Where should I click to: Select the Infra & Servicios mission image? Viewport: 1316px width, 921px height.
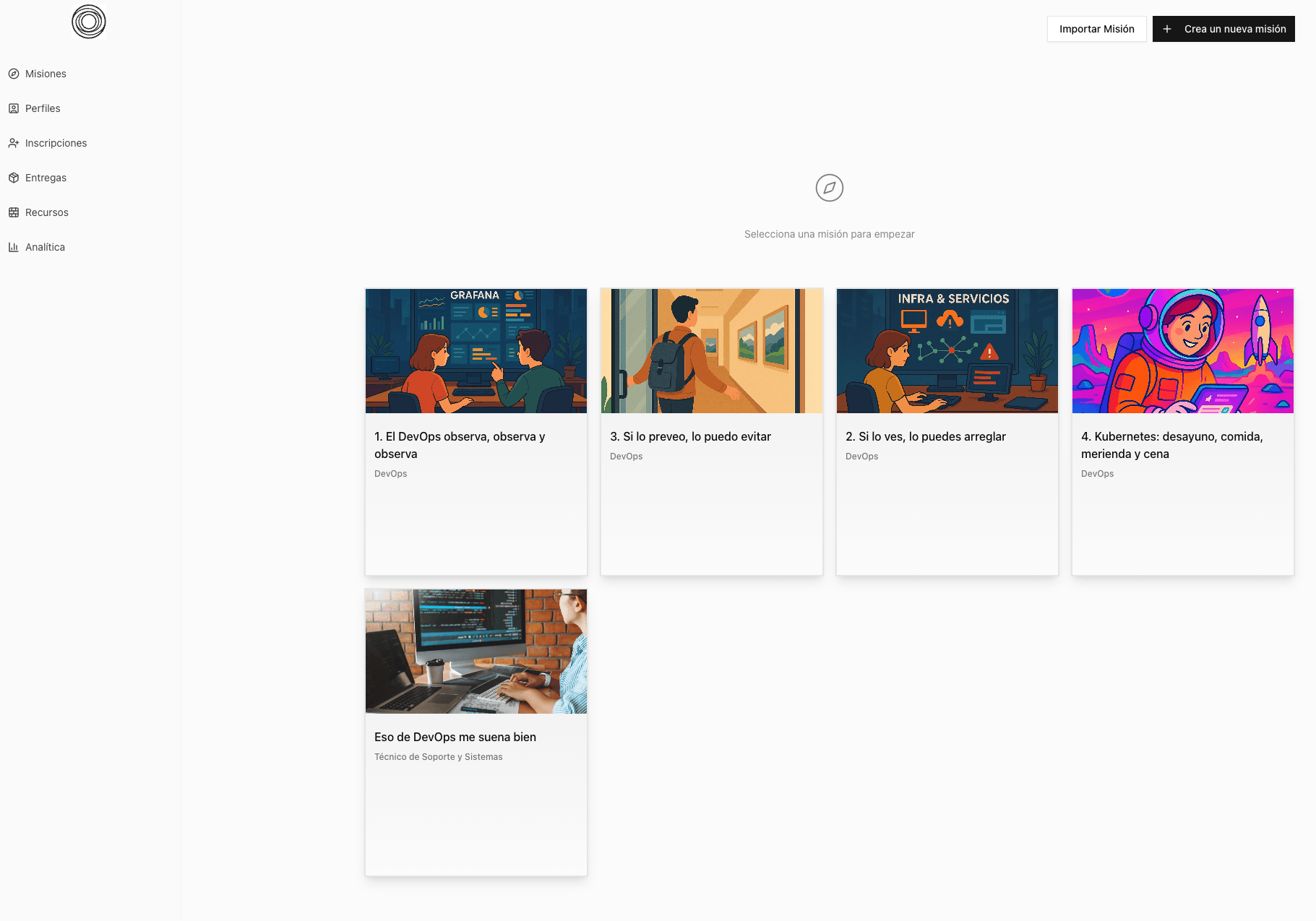947,351
